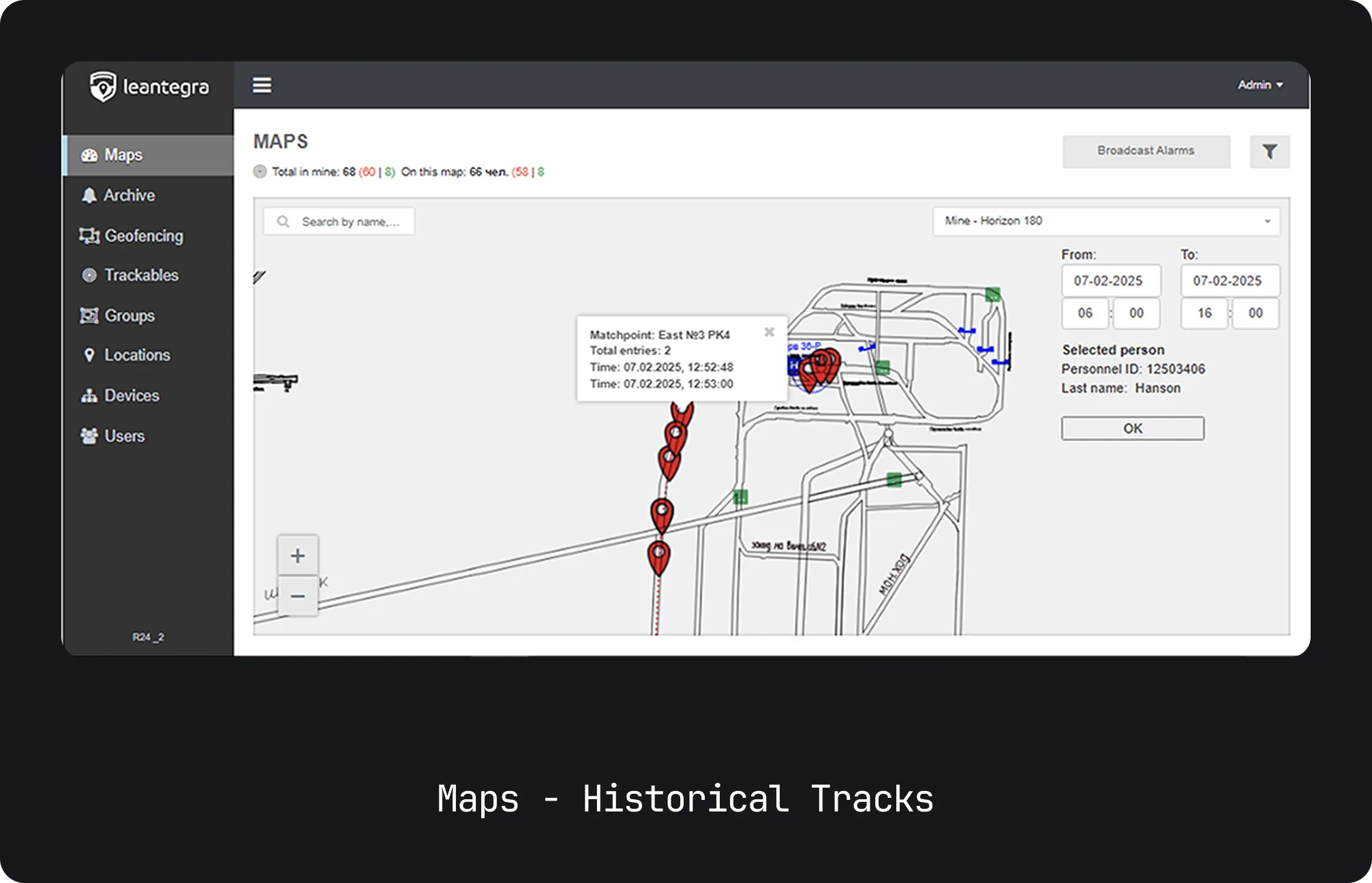Click the search magnifier icon
1372x883 pixels.
click(284, 221)
